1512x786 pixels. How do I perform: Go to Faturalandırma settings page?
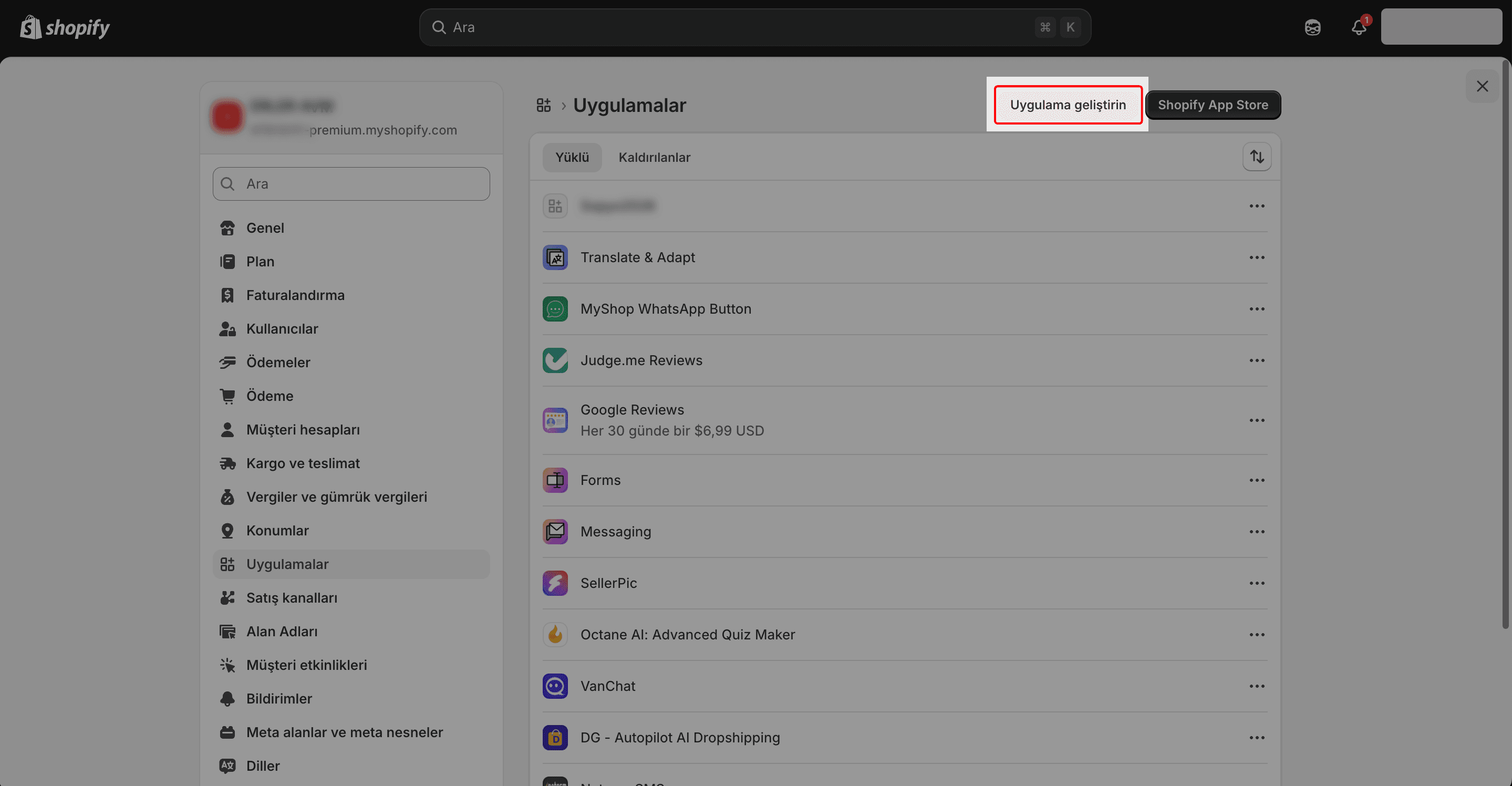tap(295, 295)
